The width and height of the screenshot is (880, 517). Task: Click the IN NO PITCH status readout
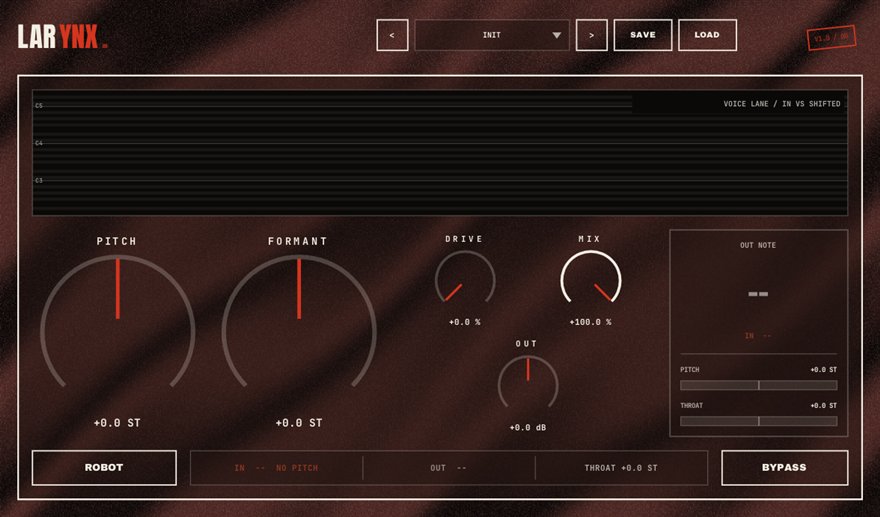pyautogui.click(x=276, y=468)
